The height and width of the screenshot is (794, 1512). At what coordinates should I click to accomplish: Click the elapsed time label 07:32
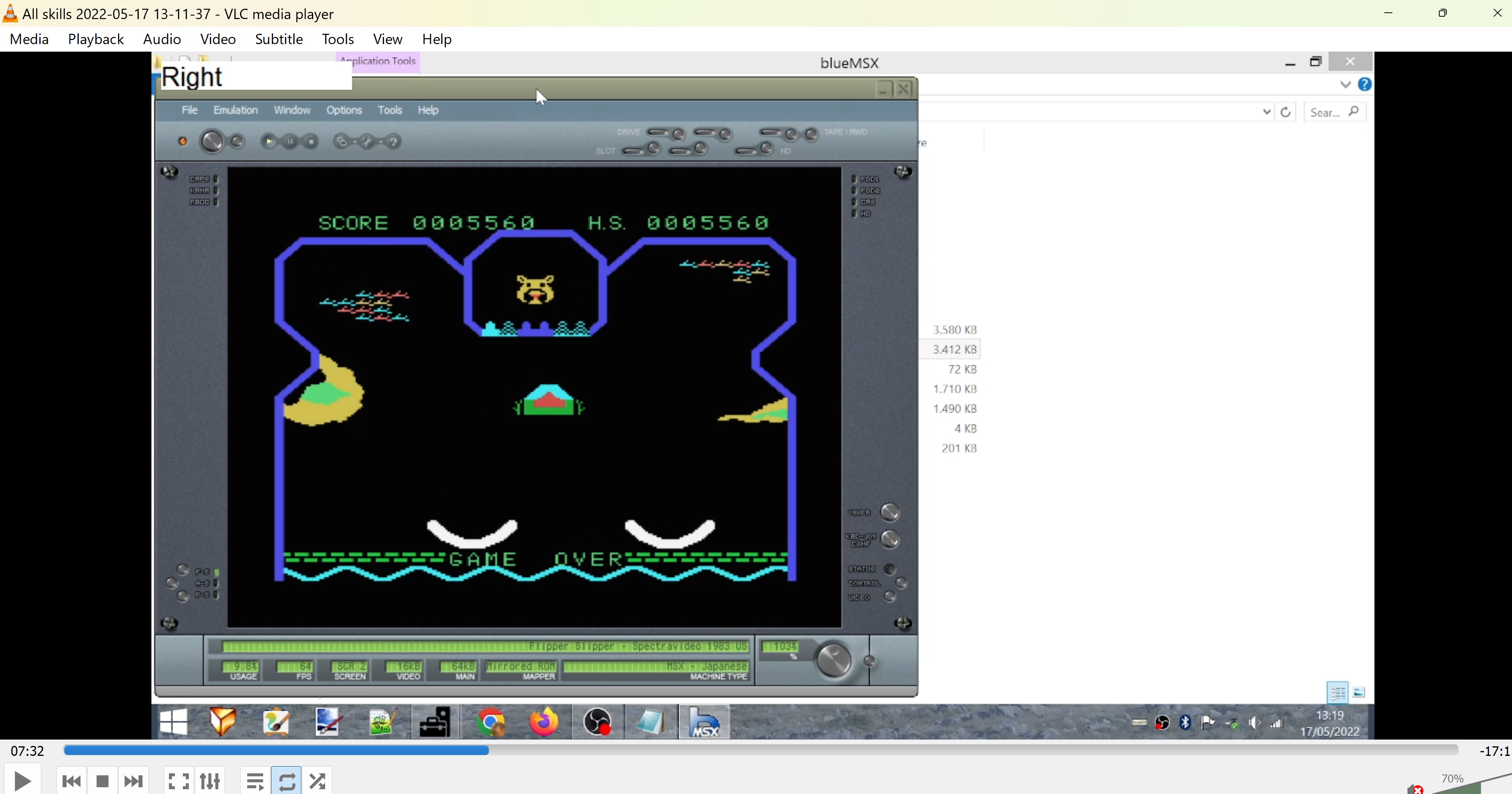27,751
